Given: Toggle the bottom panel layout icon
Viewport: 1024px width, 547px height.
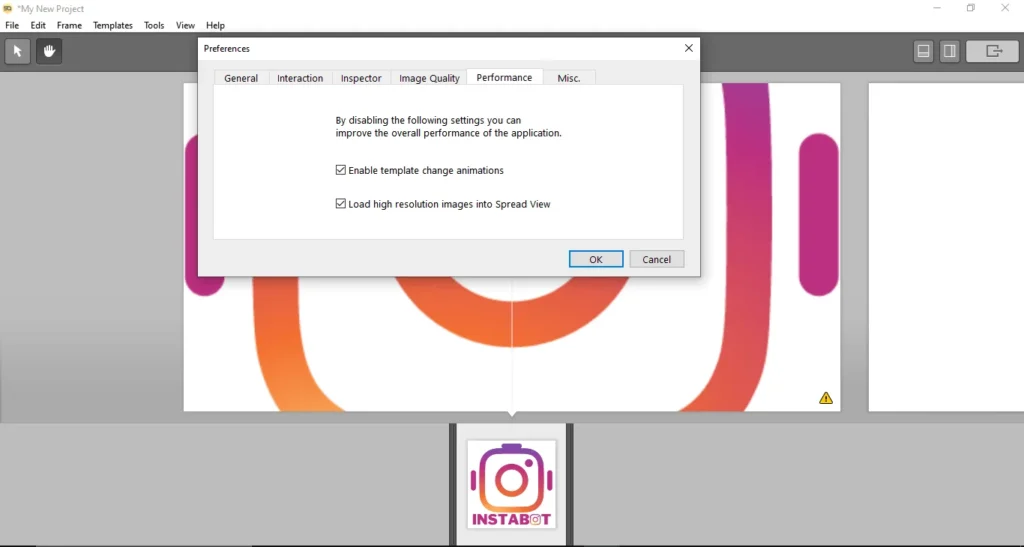Looking at the screenshot, I should click(x=923, y=51).
